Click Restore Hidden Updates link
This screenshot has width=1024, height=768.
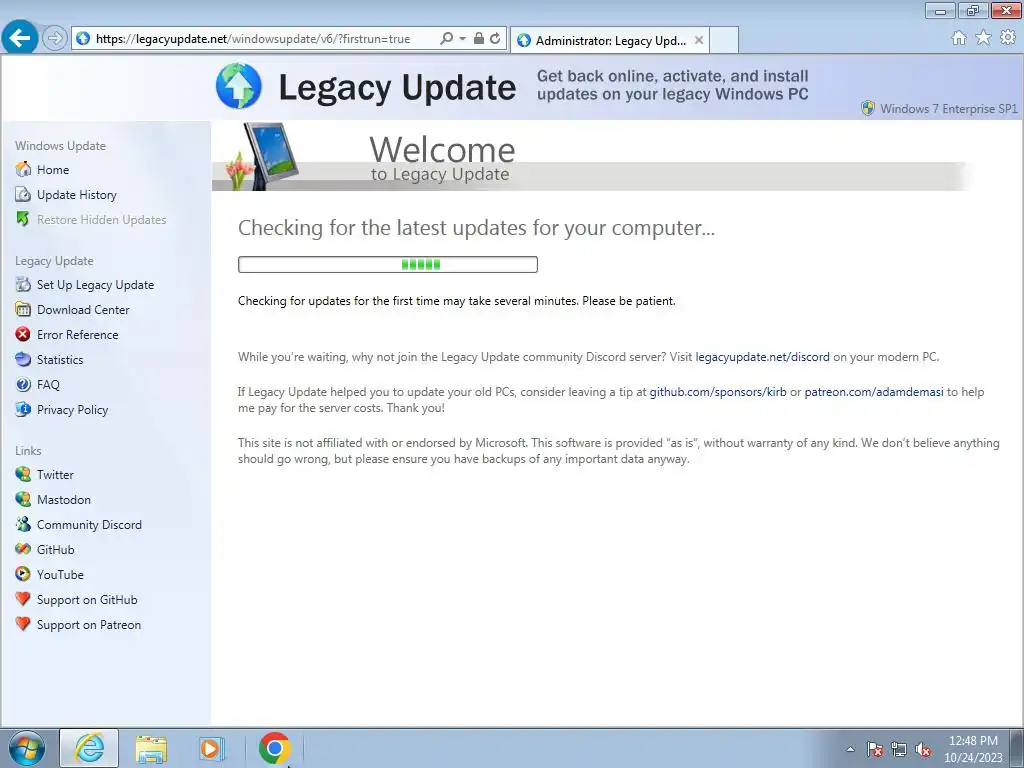pyautogui.click(x=101, y=219)
